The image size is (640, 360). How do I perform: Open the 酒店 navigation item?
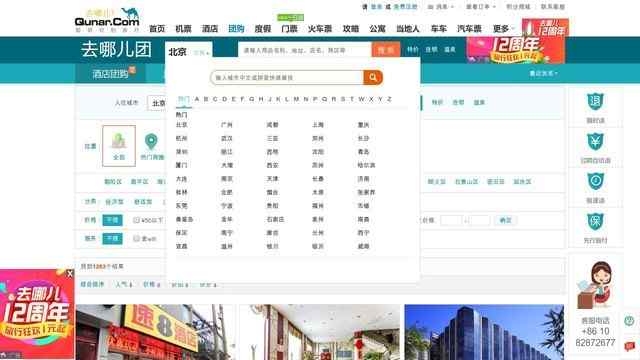coord(210,29)
